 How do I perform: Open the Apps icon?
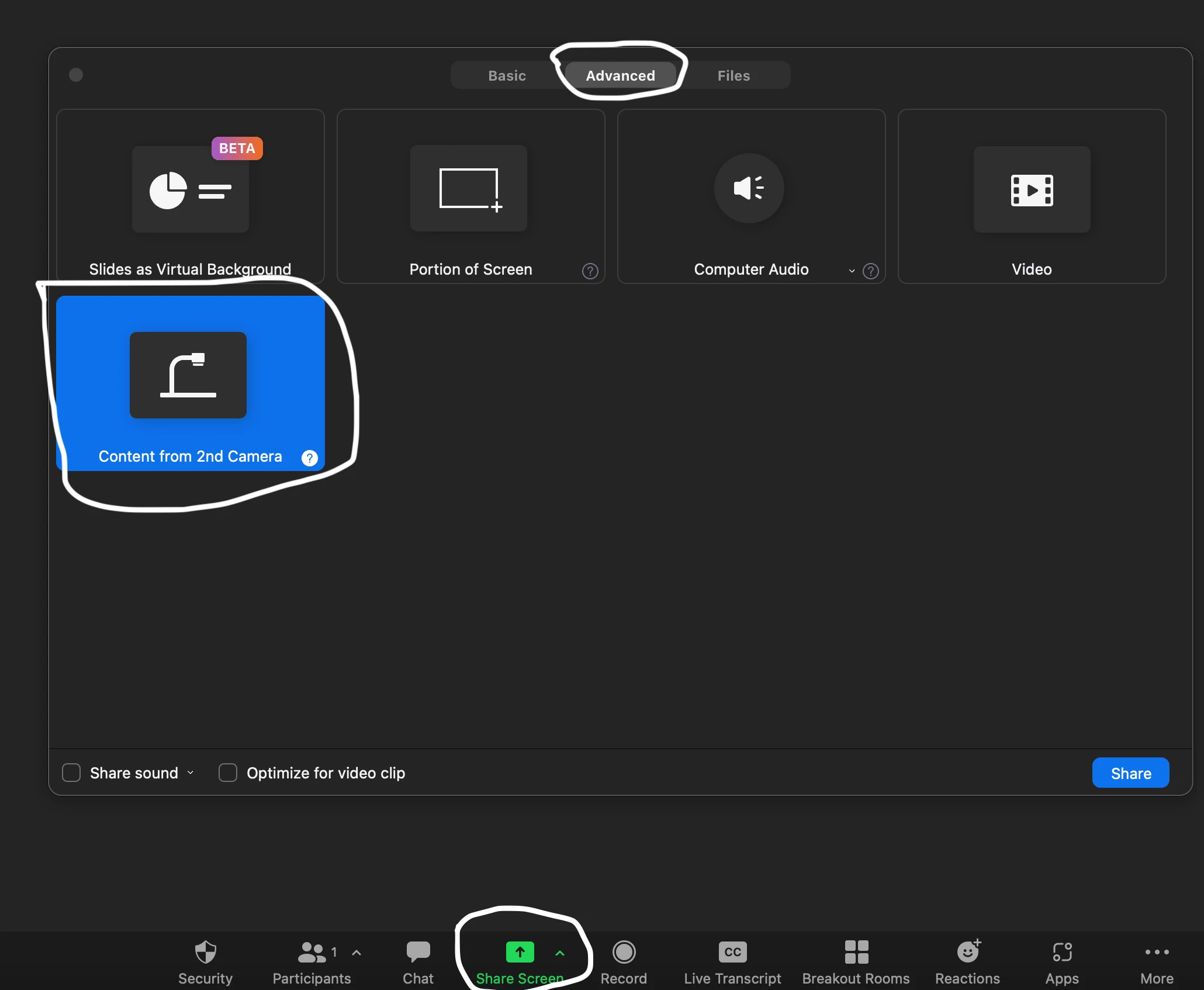1062,952
